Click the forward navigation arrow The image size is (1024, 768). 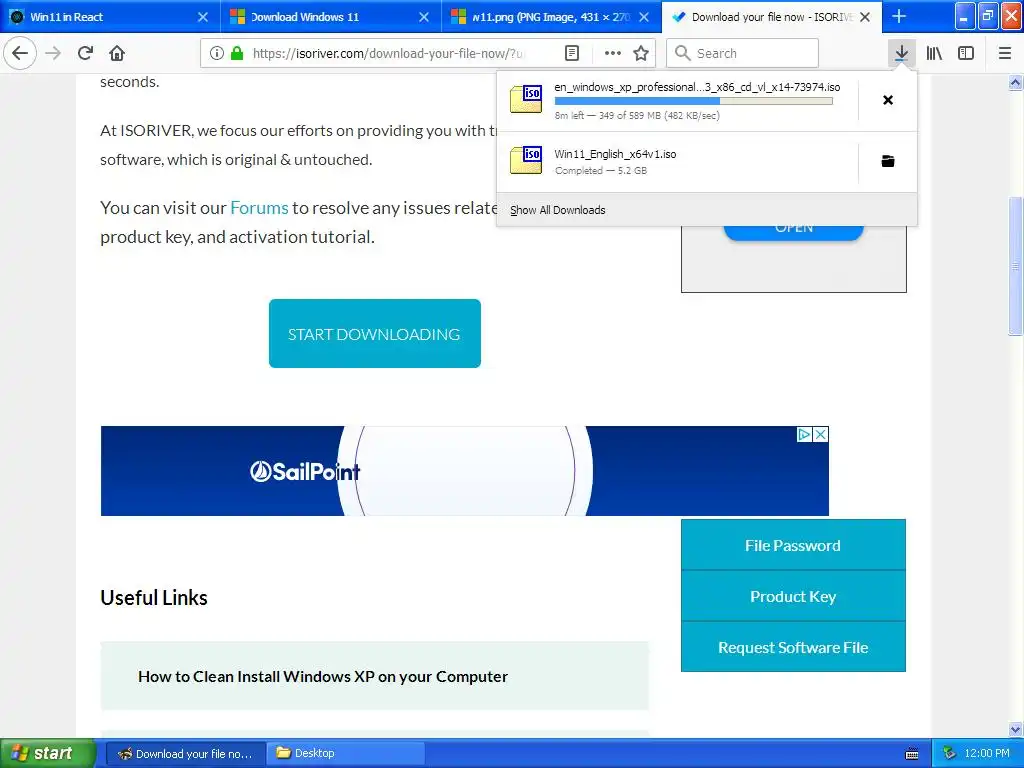click(53, 54)
